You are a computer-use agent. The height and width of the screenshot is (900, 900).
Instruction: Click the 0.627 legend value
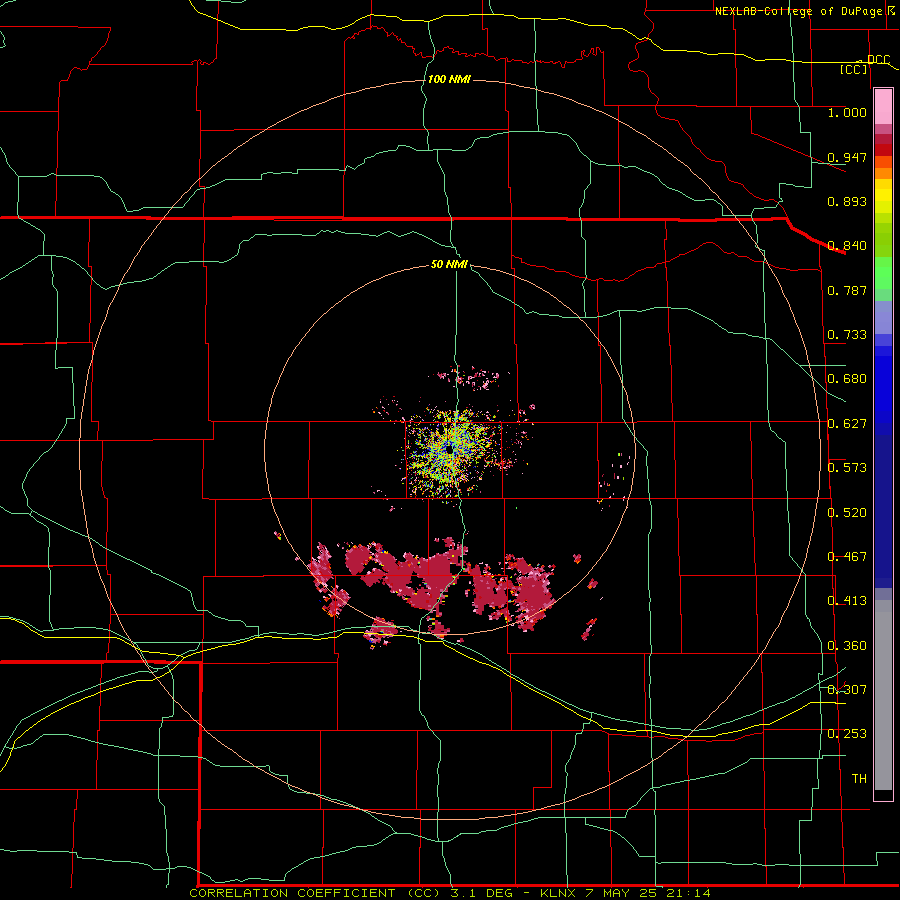847,424
